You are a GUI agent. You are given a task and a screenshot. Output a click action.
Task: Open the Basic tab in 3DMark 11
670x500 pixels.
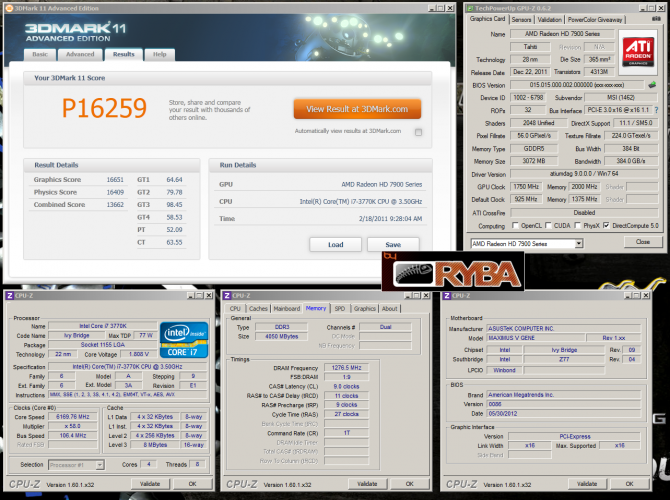[40, 54]
